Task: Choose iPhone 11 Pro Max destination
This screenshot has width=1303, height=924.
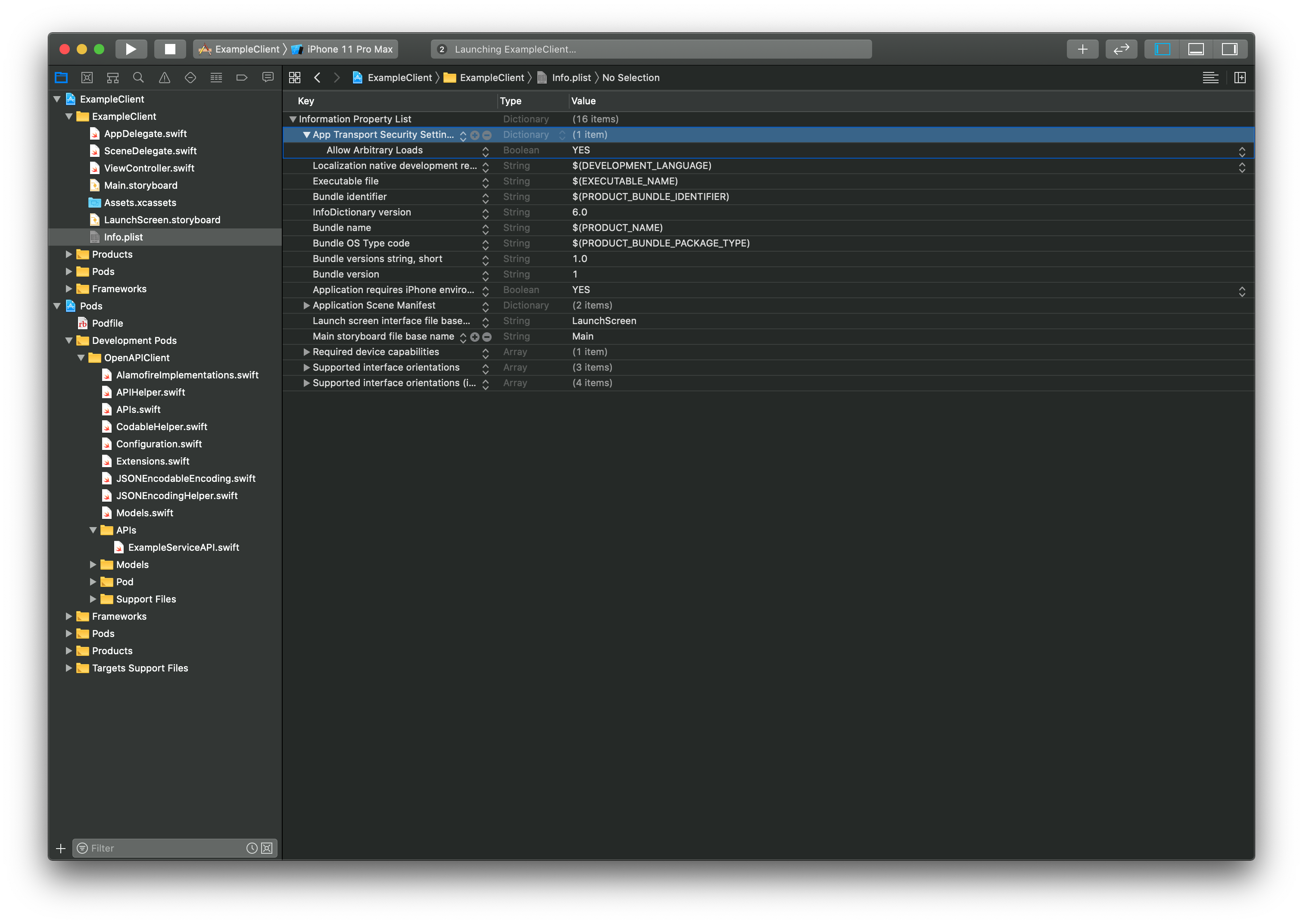Action: [x=343, y=49]
